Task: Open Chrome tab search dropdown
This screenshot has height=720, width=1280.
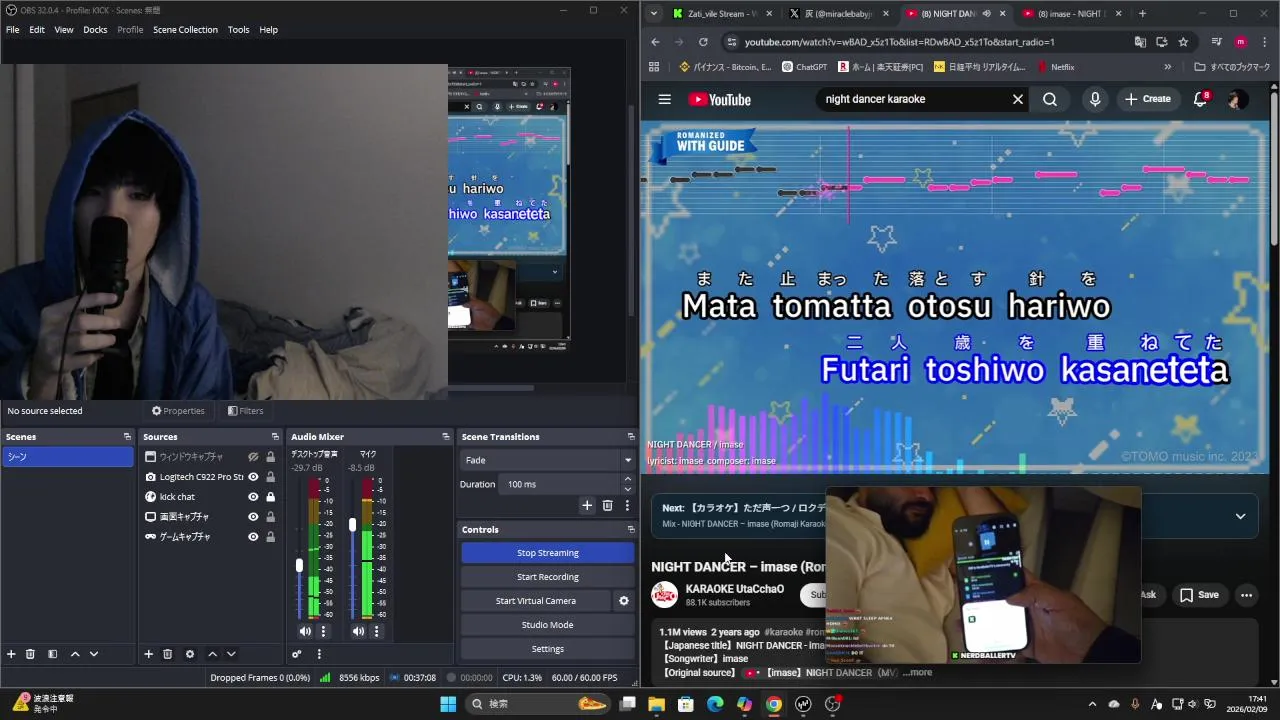Action: tap(654, 14)
